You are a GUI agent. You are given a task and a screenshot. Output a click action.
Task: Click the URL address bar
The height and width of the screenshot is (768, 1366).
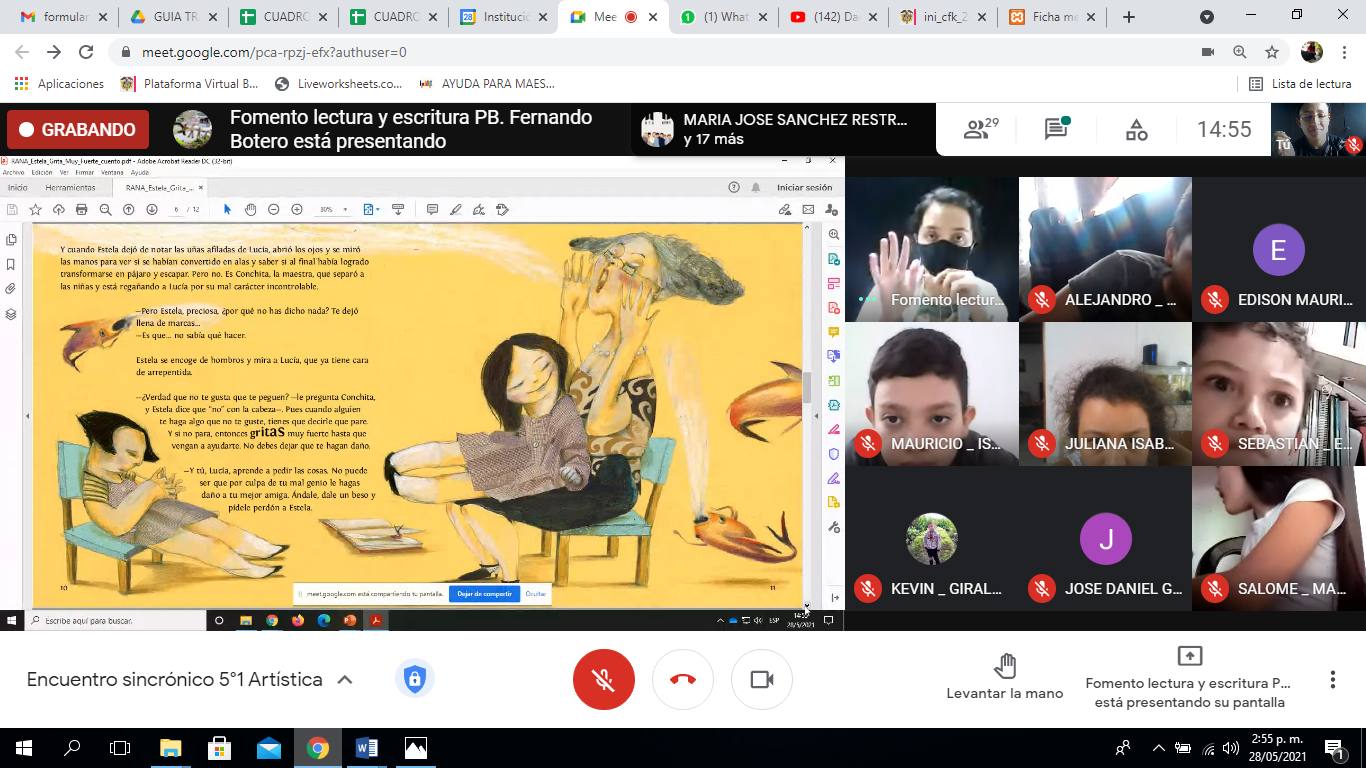(x=650, y=52)
